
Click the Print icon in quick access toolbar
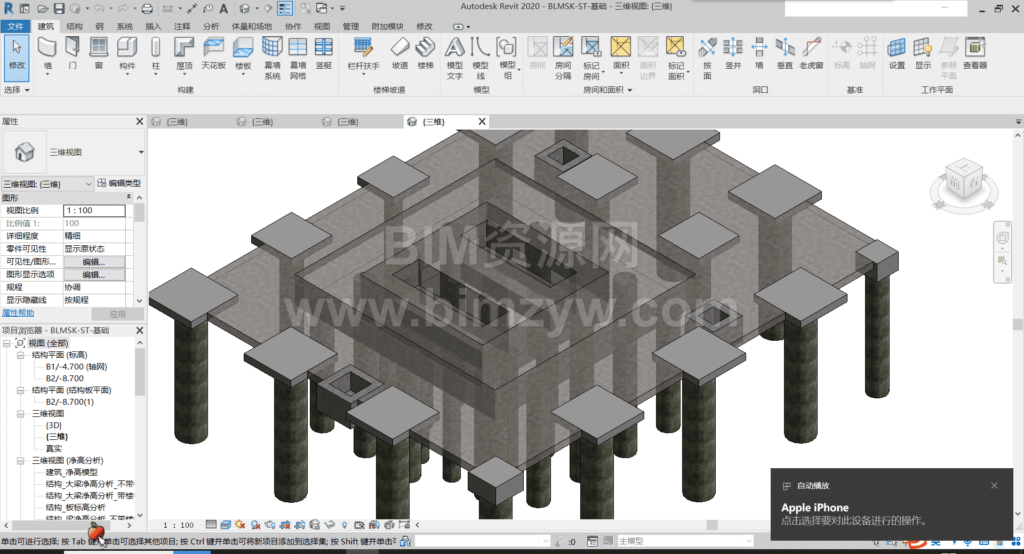[148, 8]
